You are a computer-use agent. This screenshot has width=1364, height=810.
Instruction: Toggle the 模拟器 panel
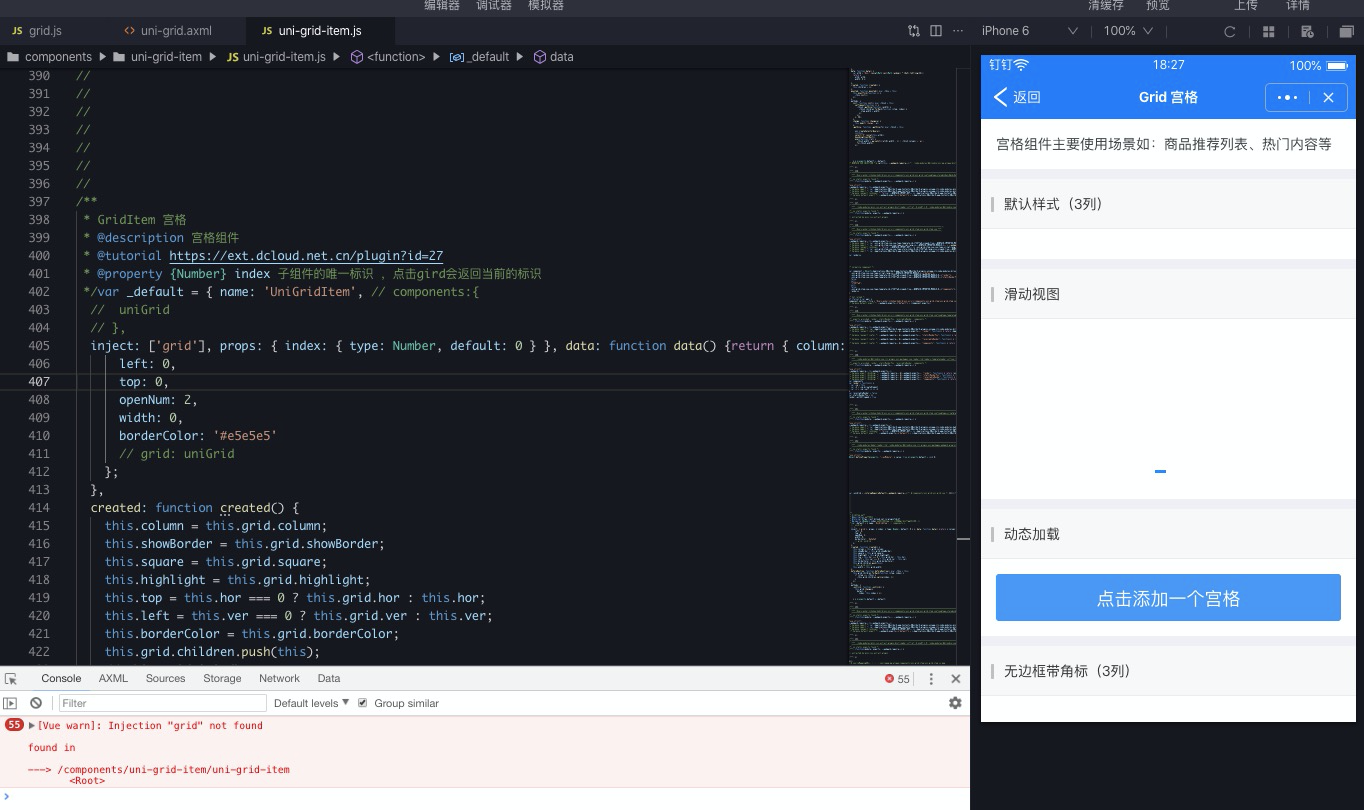[x=545, y=6]
